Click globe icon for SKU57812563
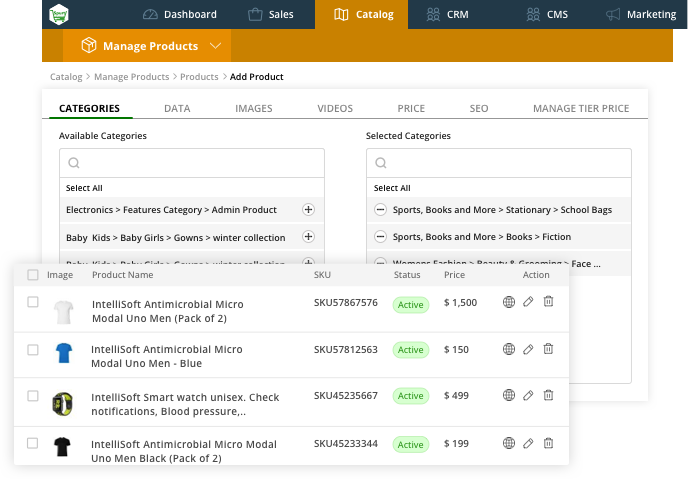 pyautogui.click(x=509, y=349)
